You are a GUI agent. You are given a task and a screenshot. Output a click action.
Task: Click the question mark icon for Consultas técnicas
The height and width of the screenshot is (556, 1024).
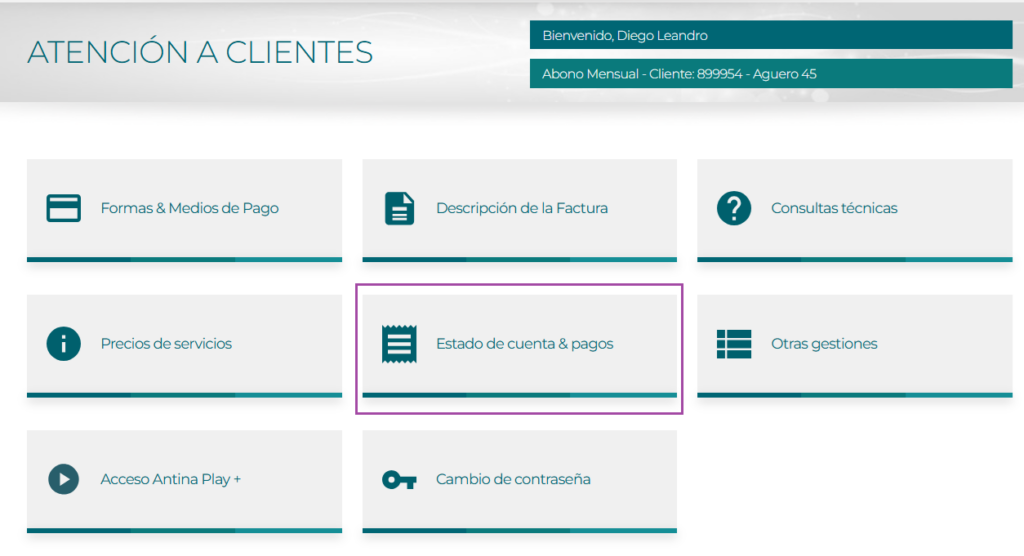tap(734, 208)
